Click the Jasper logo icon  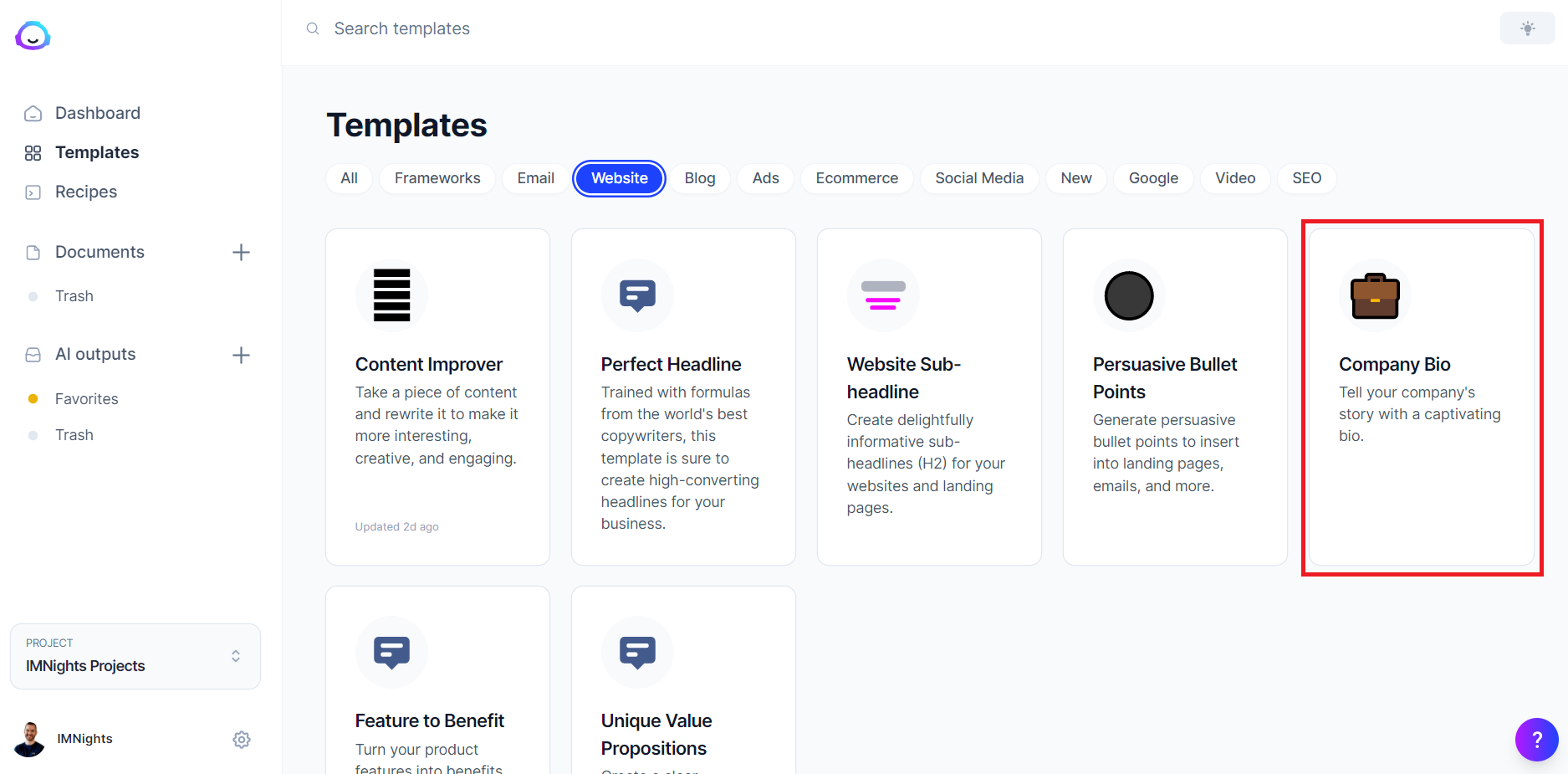click(33, 35)
